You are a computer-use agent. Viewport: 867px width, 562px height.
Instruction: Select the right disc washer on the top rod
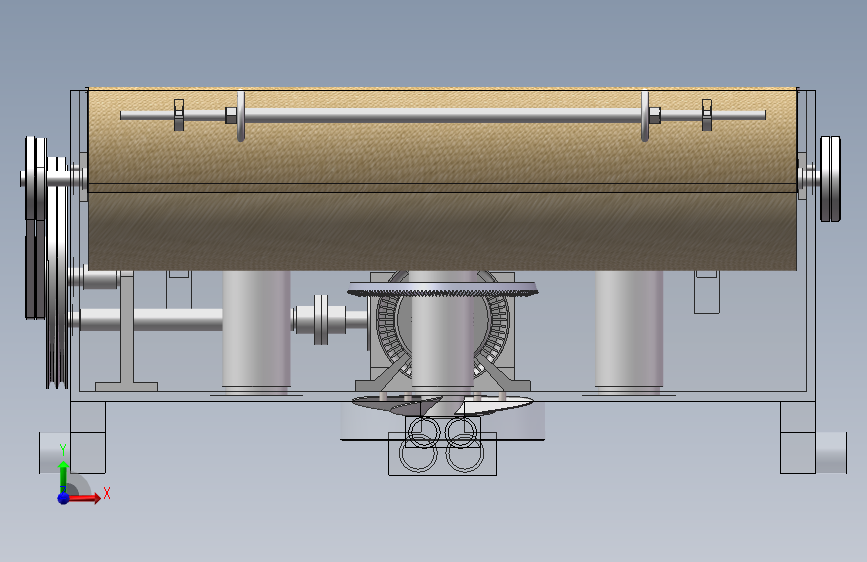pos(645,116)
